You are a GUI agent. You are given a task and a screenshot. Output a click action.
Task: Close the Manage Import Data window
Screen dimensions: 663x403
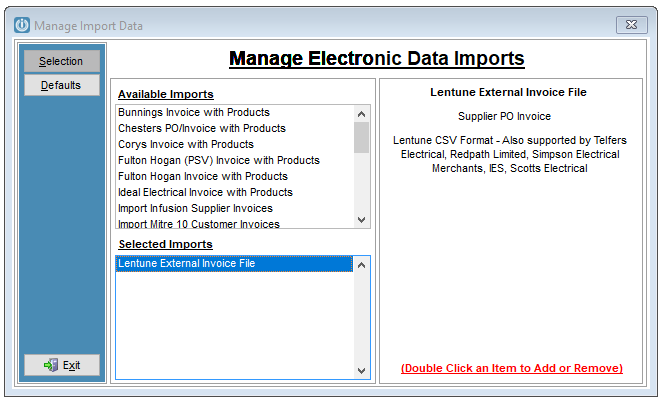pyautogui.click(x=631, y=25)
